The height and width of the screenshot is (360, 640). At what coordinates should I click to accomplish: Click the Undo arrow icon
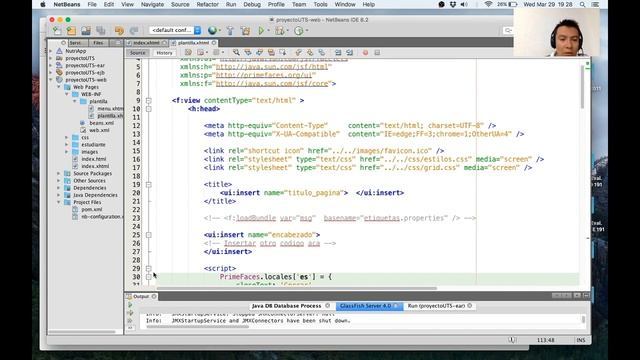pyautogui.click(x=119, y=31)
